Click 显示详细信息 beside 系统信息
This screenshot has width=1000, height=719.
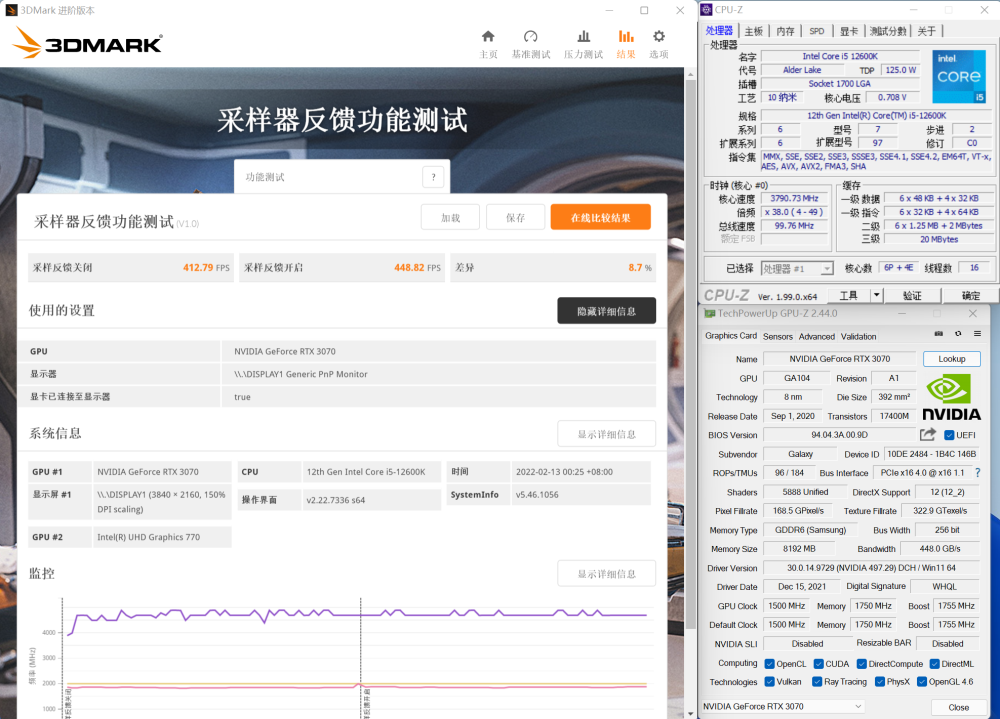[x=607, y=434]
